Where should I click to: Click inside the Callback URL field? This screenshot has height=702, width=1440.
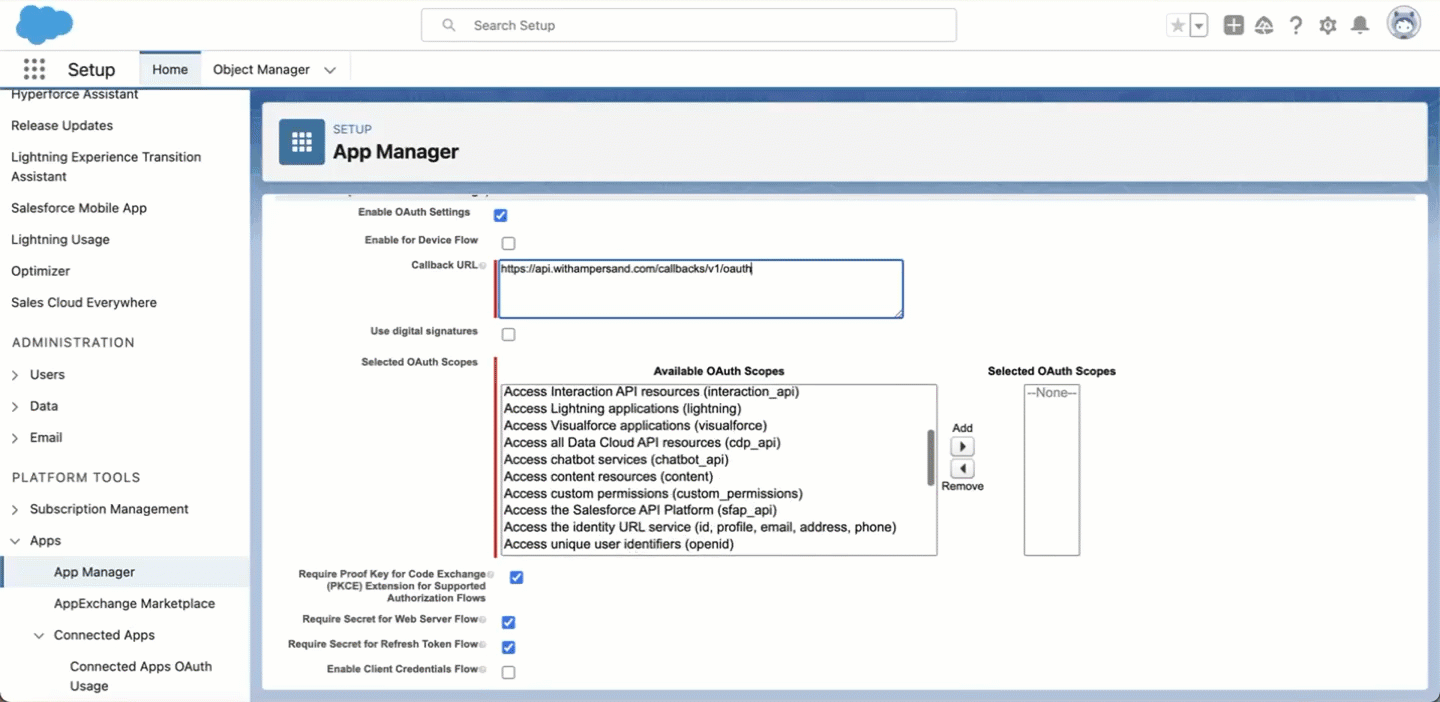click(x=700, y=288)
